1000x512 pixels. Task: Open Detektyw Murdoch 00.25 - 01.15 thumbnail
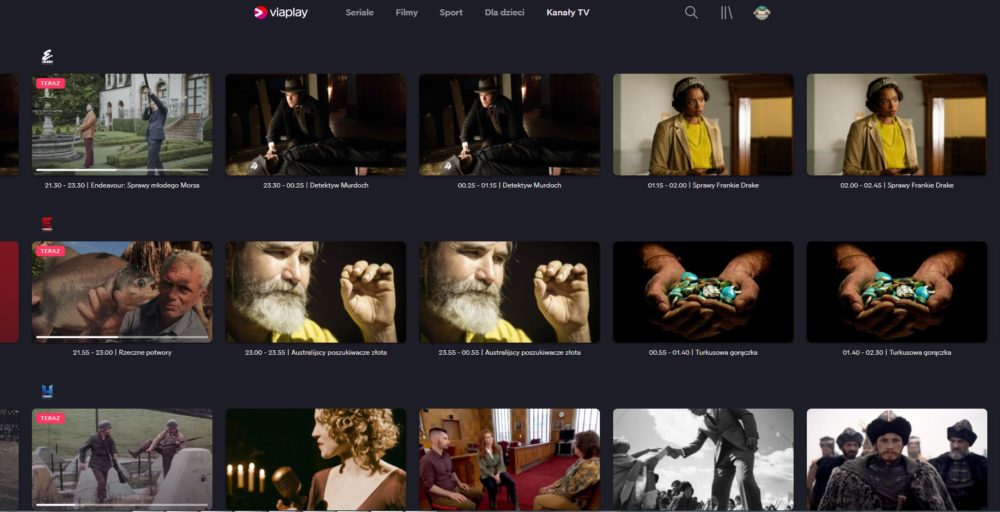point(509,124)
